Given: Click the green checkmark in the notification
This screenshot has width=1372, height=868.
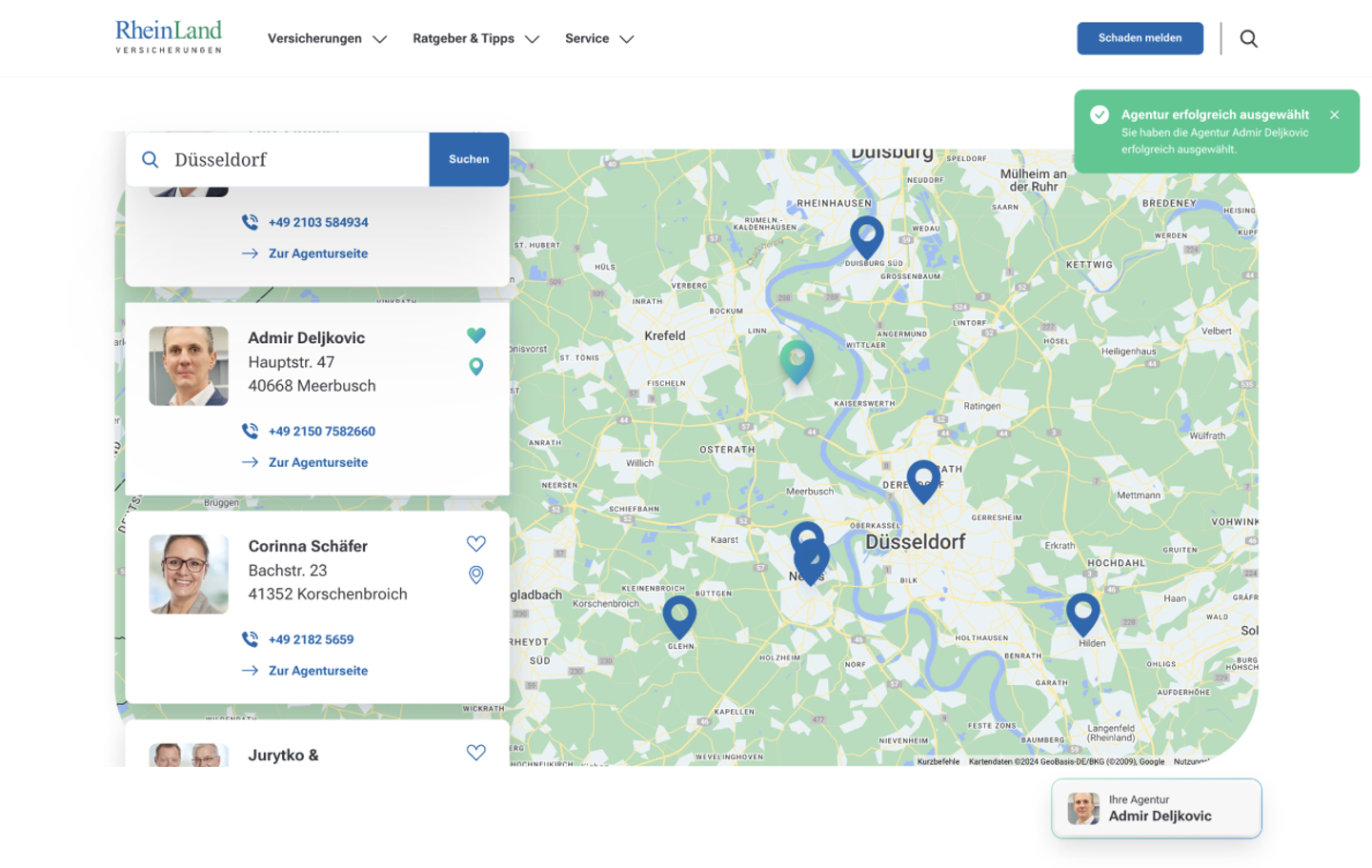Looking at the screenshot, I should (x=1100, y=114).
